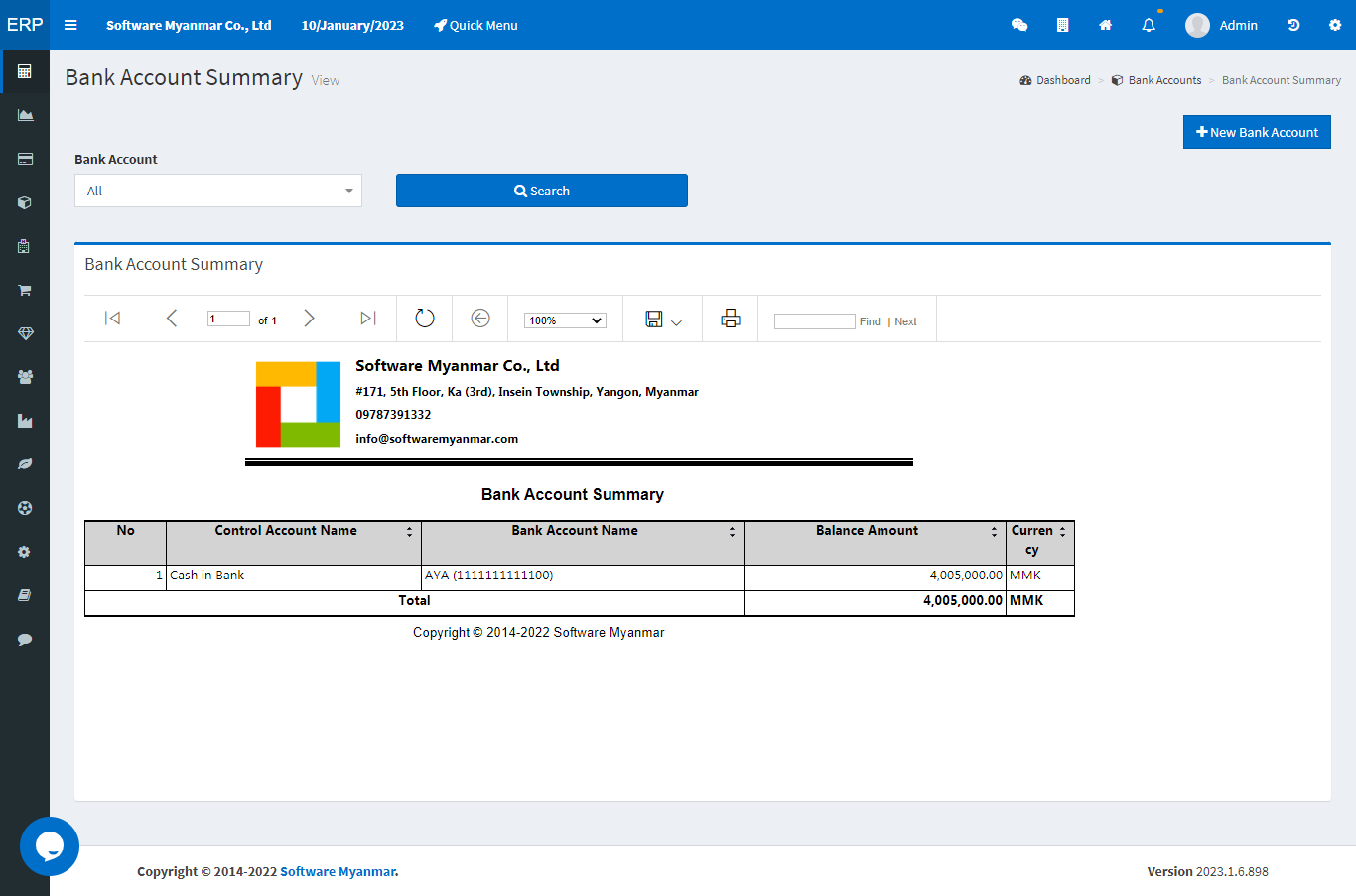Viewport: 1356px width, 896px height.
Task: Open the speech bubble icon in the sidebar
Action: (x=25, y=639)
